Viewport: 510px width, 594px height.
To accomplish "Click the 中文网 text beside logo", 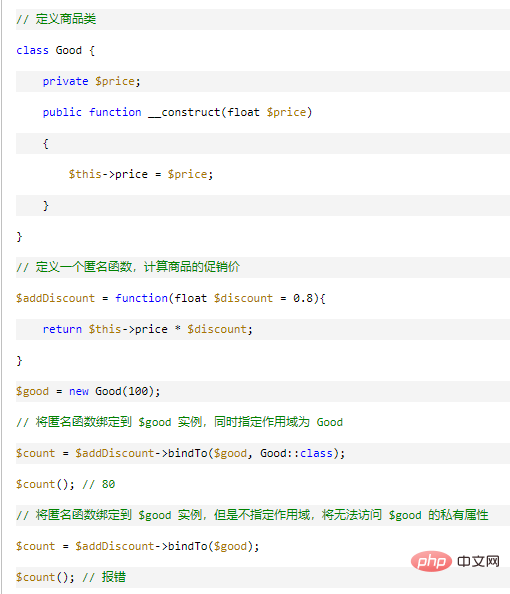I will [x=478, y=561].
